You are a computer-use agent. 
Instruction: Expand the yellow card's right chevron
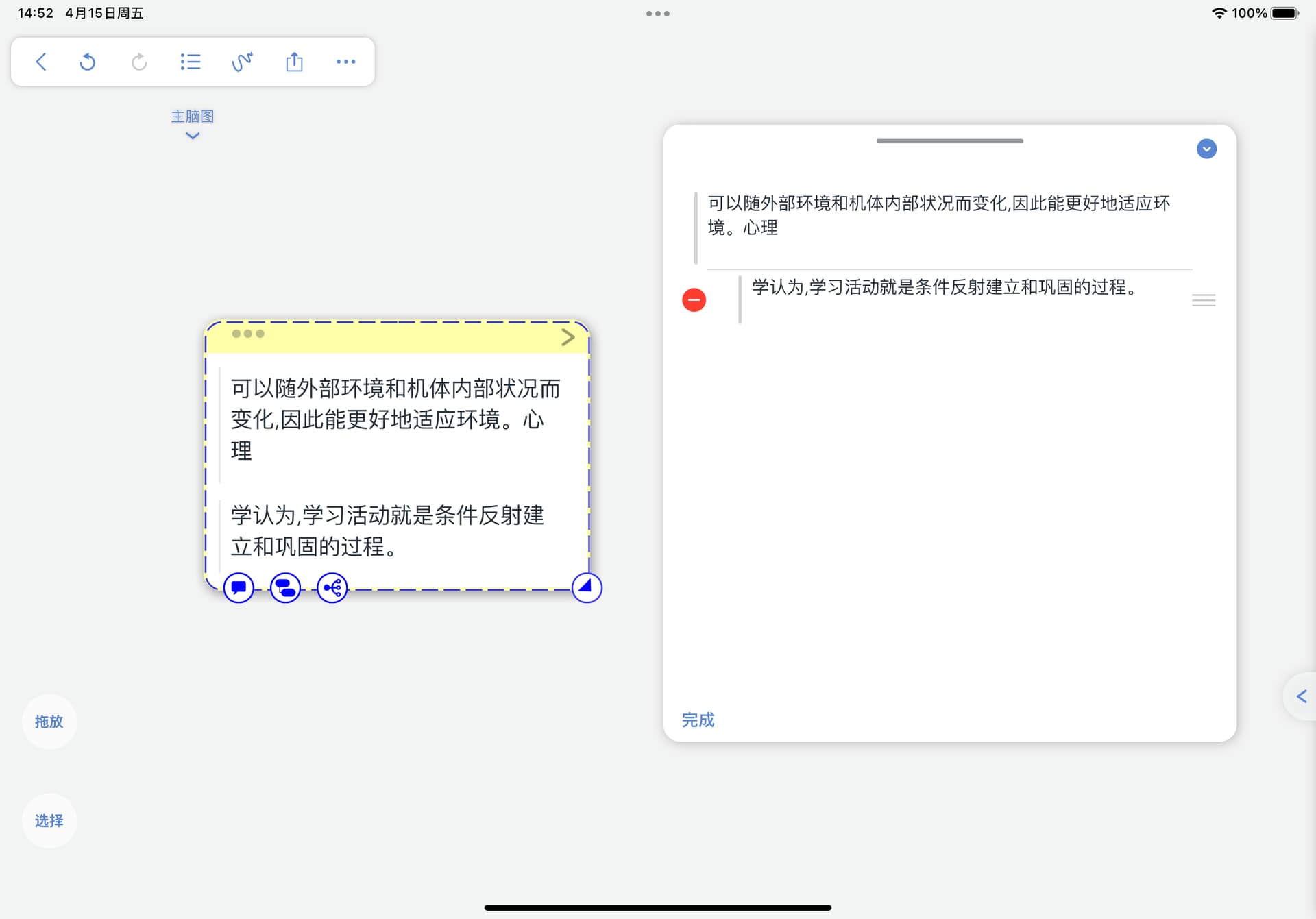(x=568, y=336)
